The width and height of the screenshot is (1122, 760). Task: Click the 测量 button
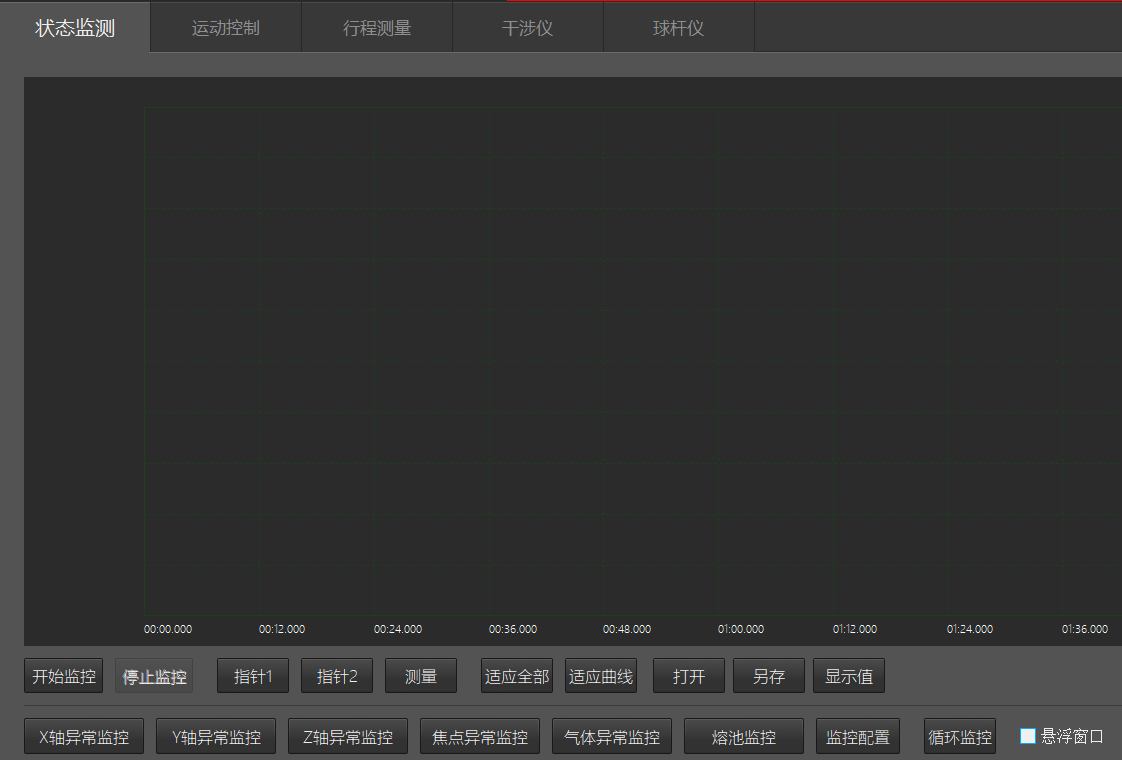421,676
